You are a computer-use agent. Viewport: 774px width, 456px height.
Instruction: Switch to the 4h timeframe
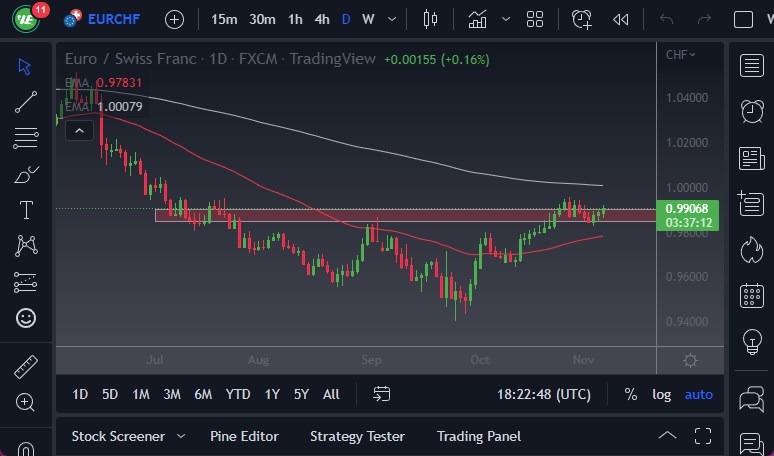(322, 19)
